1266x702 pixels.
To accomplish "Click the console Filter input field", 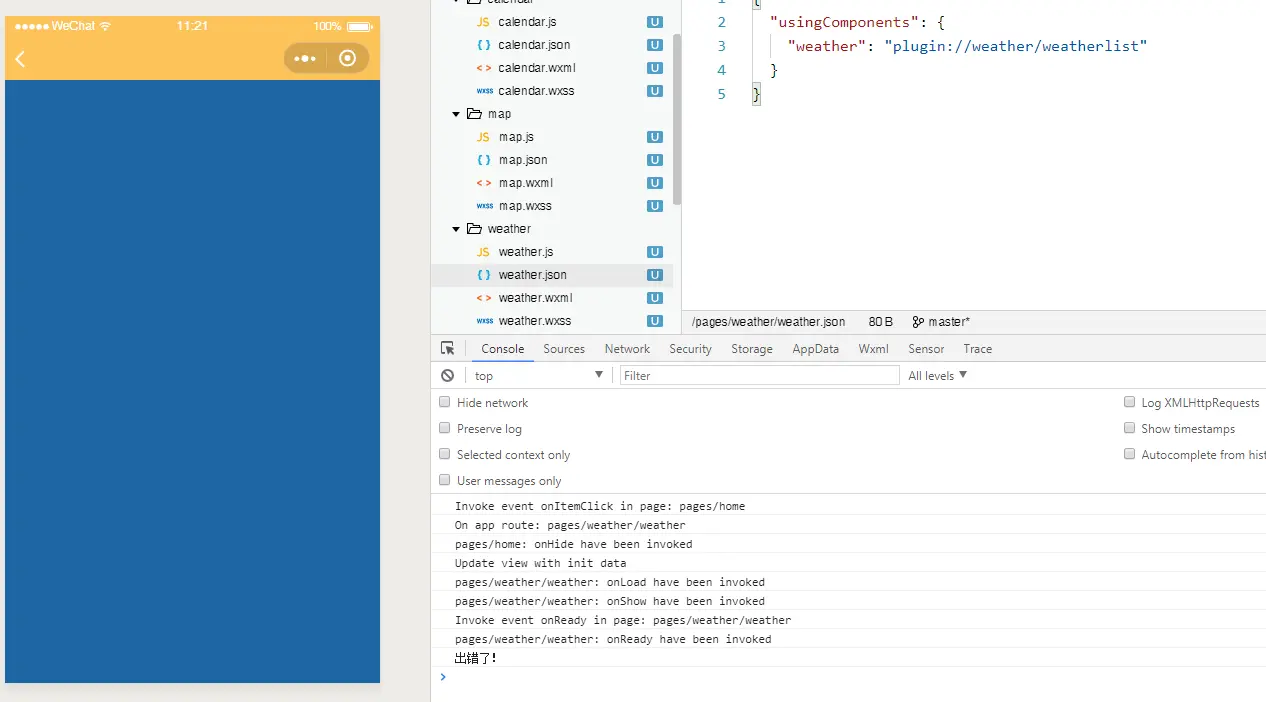I will (x=760, y=375).
